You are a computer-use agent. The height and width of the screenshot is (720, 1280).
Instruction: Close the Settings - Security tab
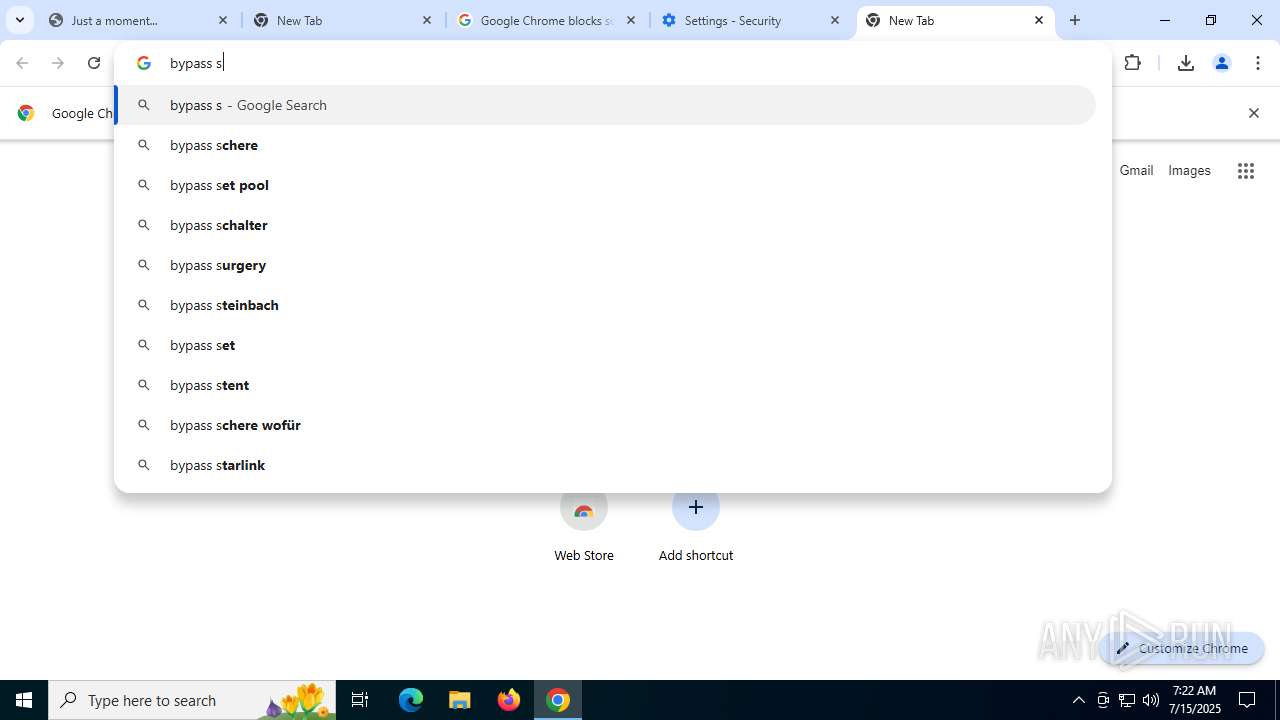[835, 20]
